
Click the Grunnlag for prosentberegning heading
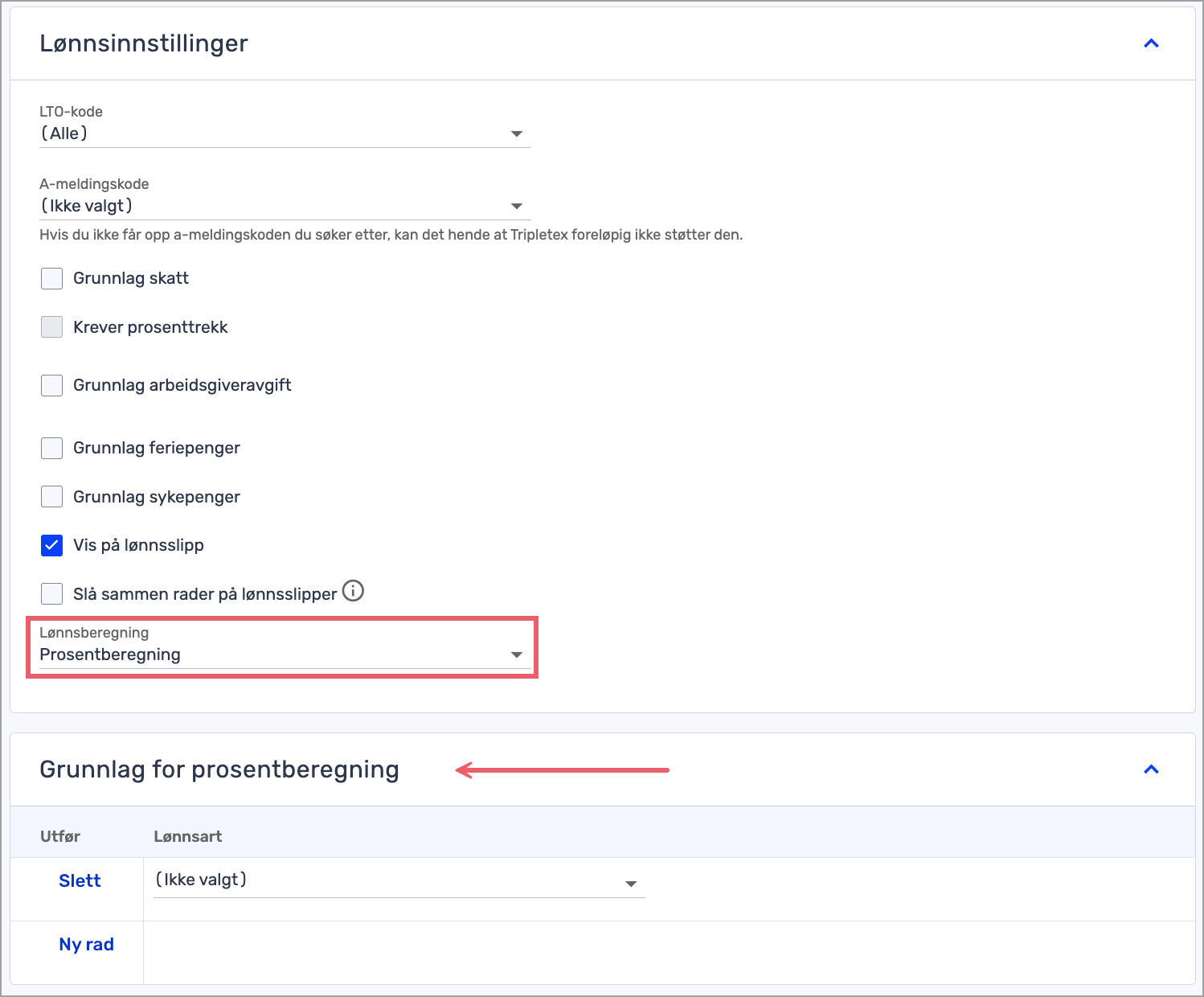(219, 769)
